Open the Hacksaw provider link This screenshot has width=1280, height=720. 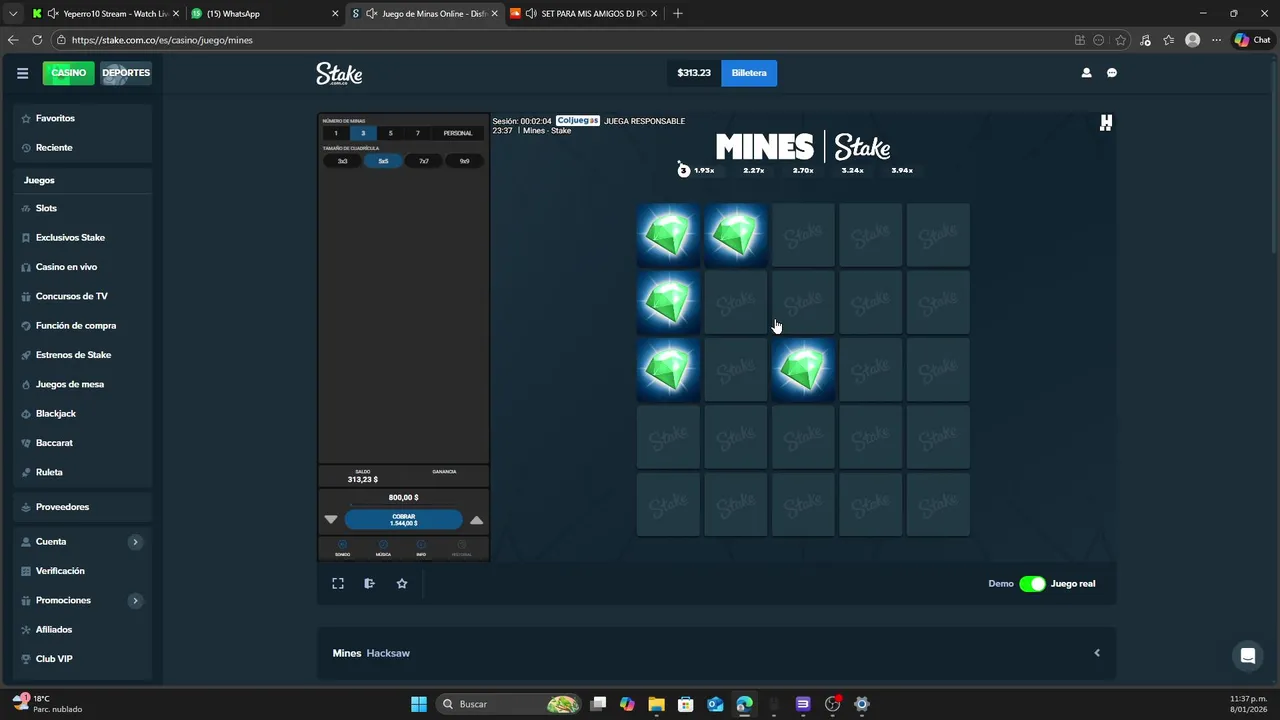[x=388, y=653]
